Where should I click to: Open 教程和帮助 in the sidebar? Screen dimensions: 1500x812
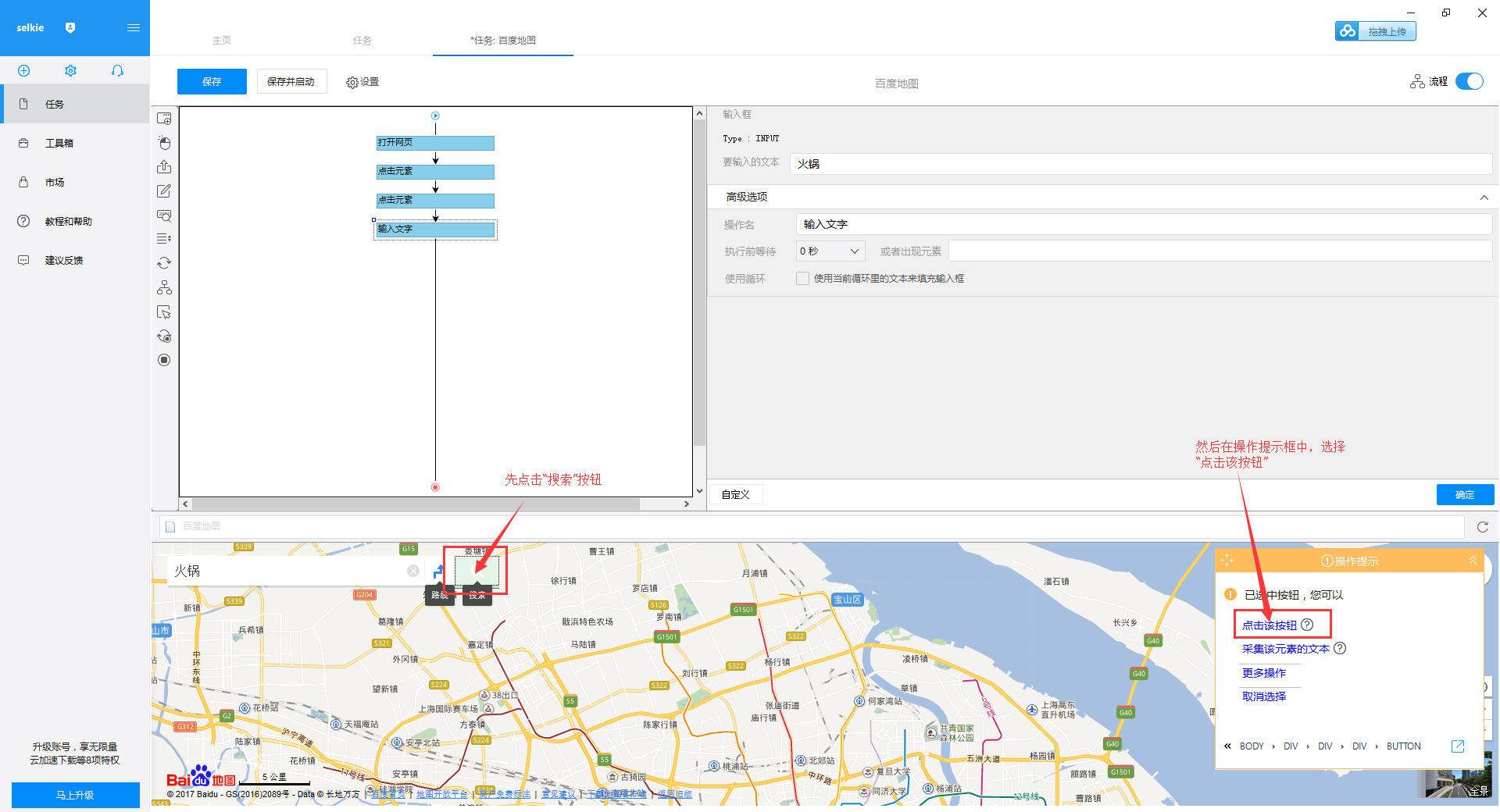pyautogui.click(x=75, y=221)
